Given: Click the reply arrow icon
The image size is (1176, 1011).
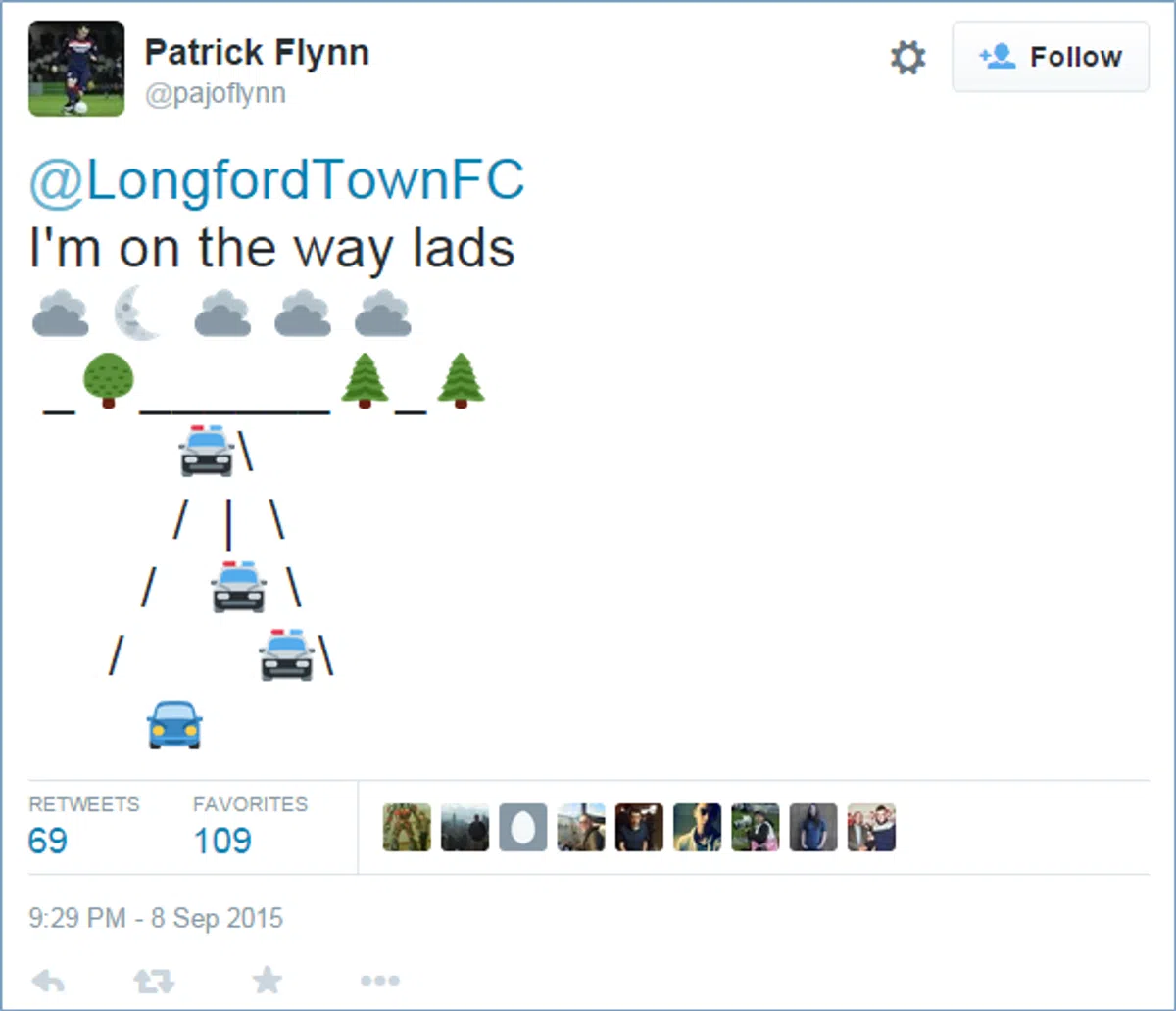Looking at the screenshot, I should (48, 980).
